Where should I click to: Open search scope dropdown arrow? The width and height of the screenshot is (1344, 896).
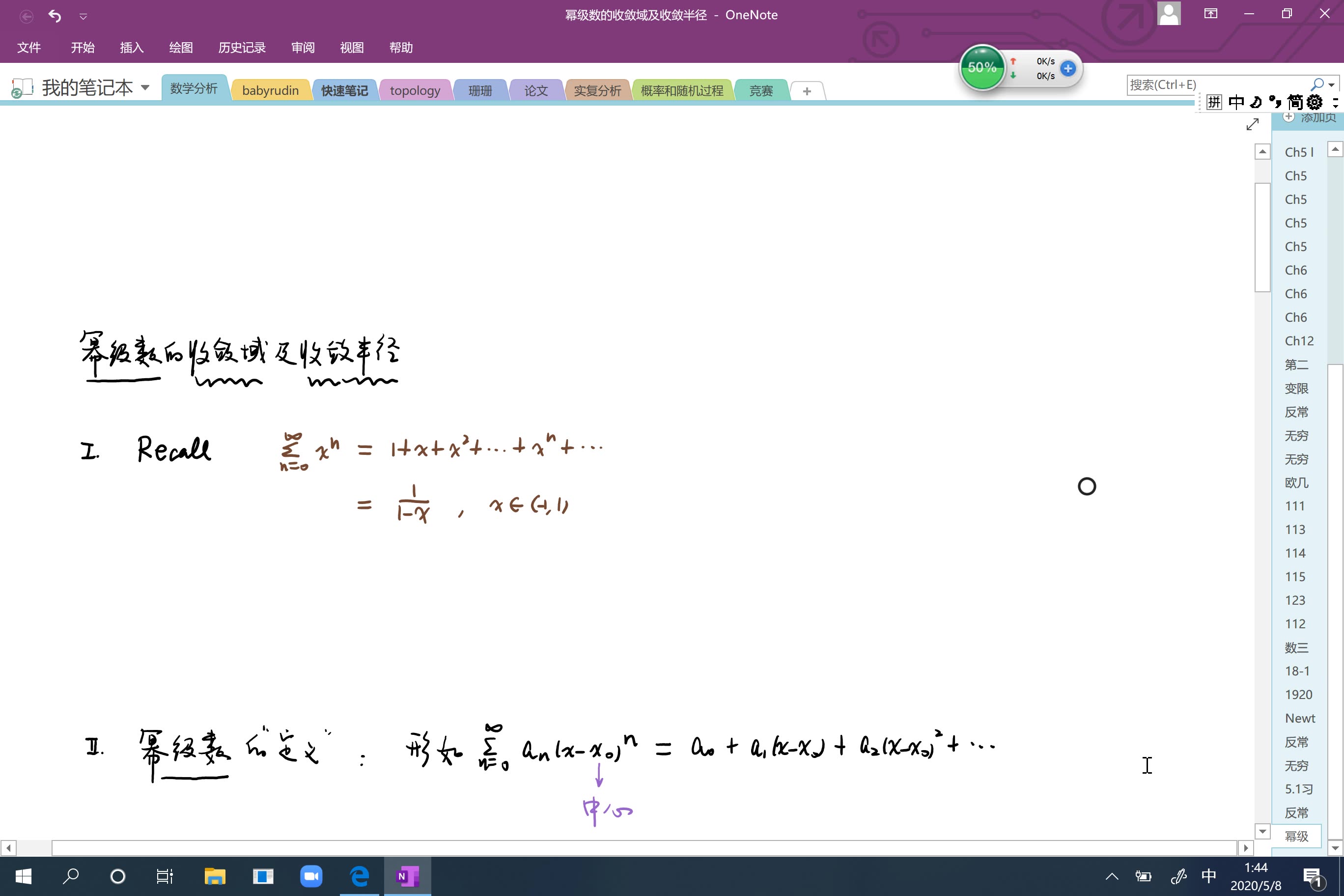(x=1331, y=85)
